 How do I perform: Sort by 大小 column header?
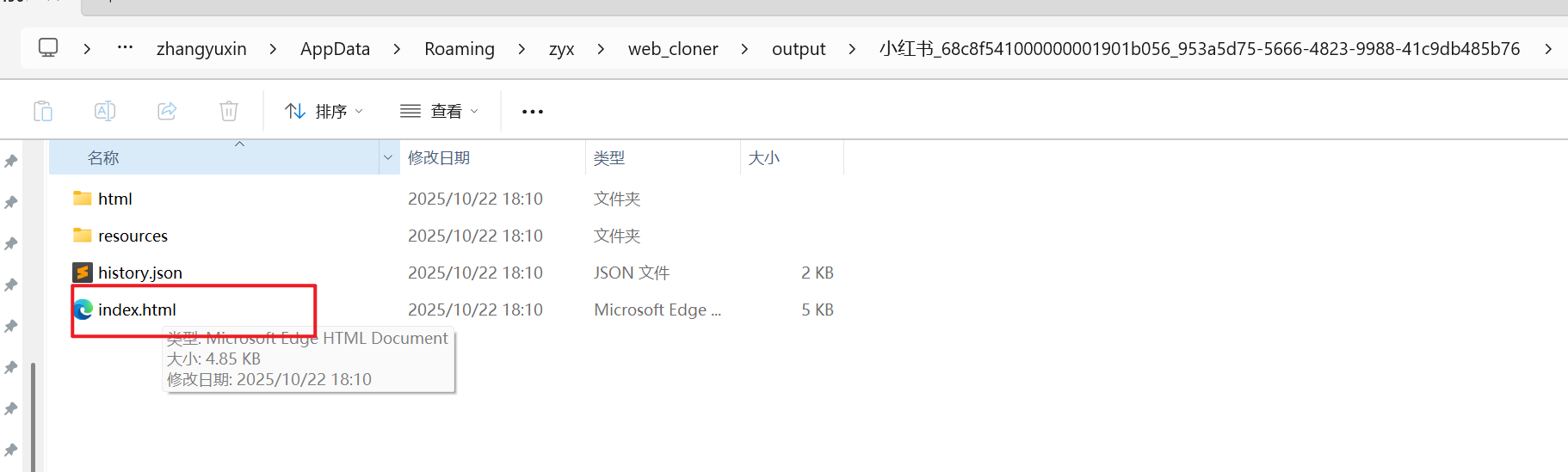[764, 157]
